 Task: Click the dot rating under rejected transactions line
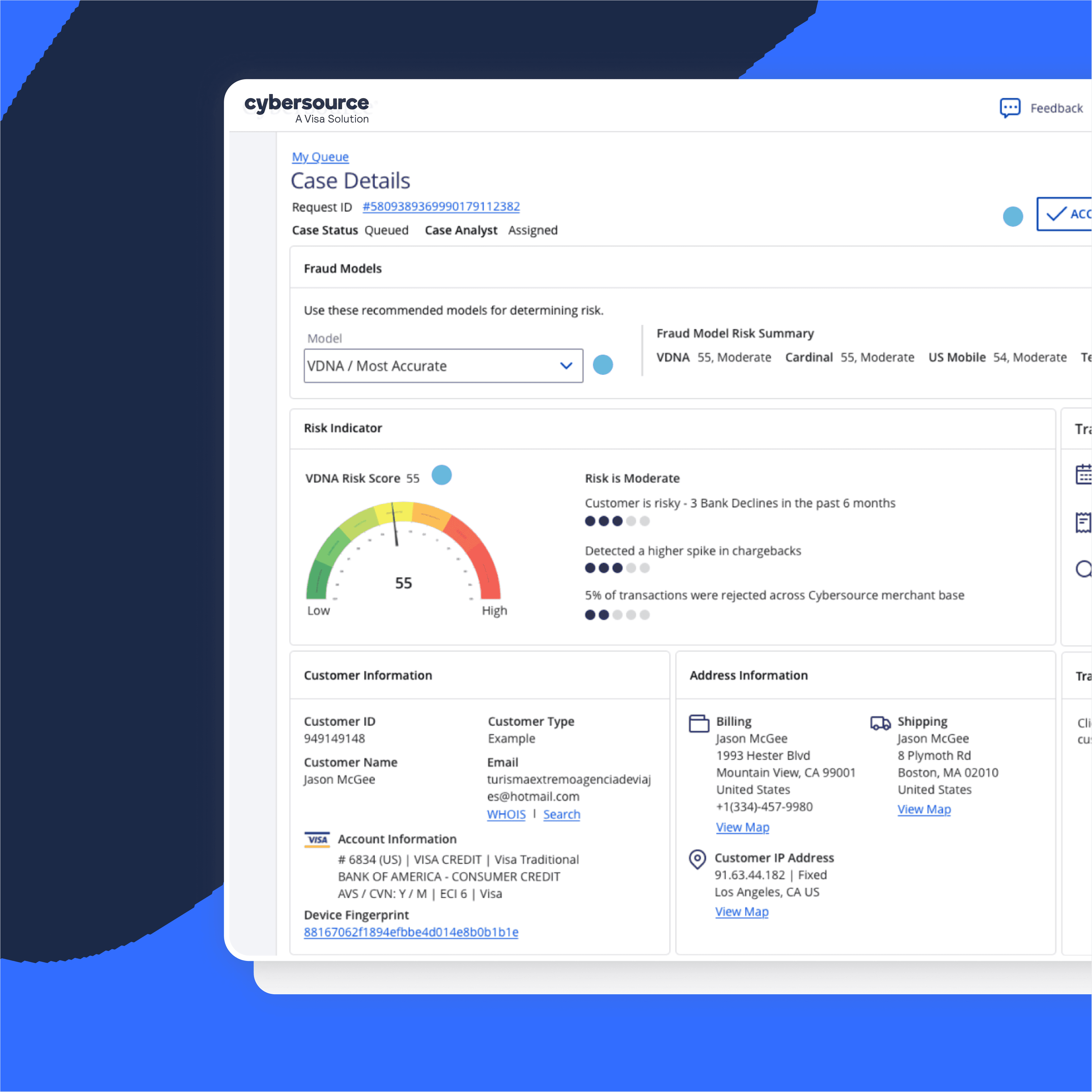click(x=617, y=615)
